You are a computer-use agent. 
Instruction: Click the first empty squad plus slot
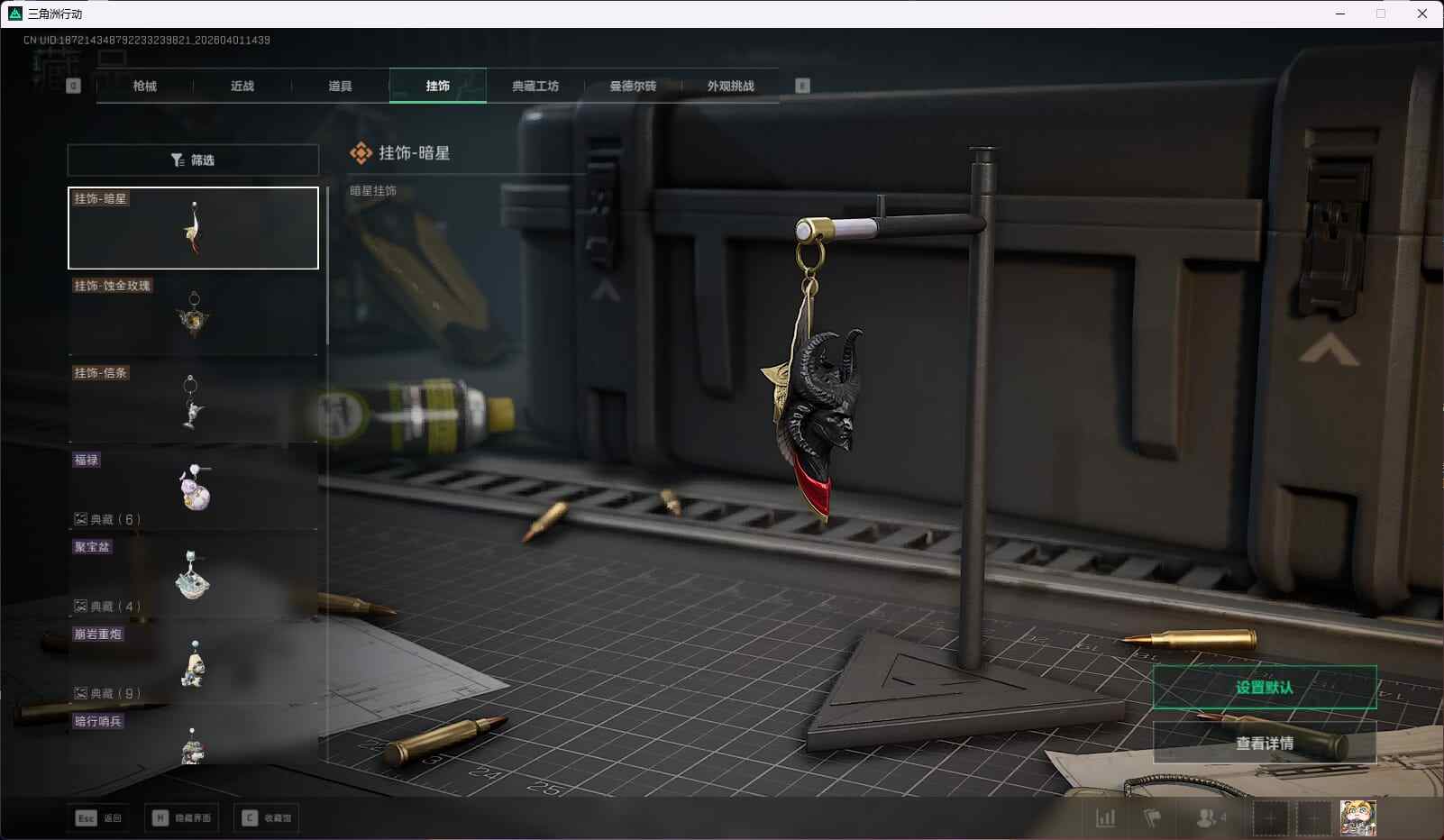coord(1270,818)
